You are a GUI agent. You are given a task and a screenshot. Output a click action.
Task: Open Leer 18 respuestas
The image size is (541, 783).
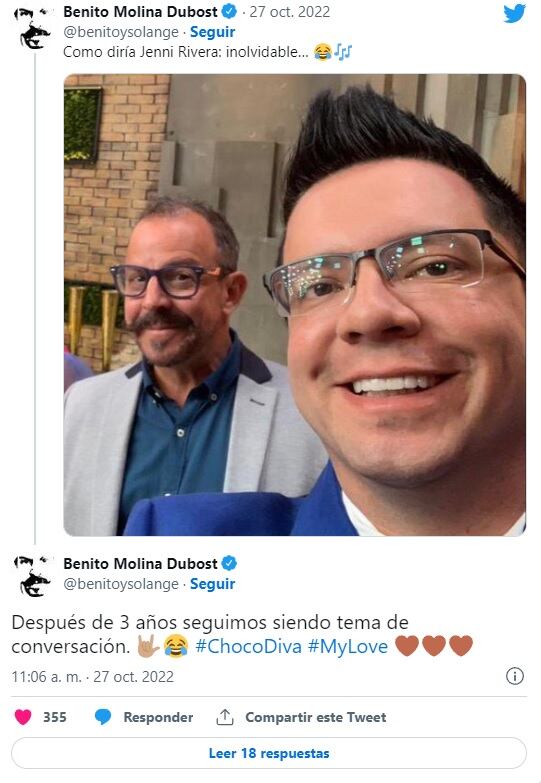[x=269, y=753]
